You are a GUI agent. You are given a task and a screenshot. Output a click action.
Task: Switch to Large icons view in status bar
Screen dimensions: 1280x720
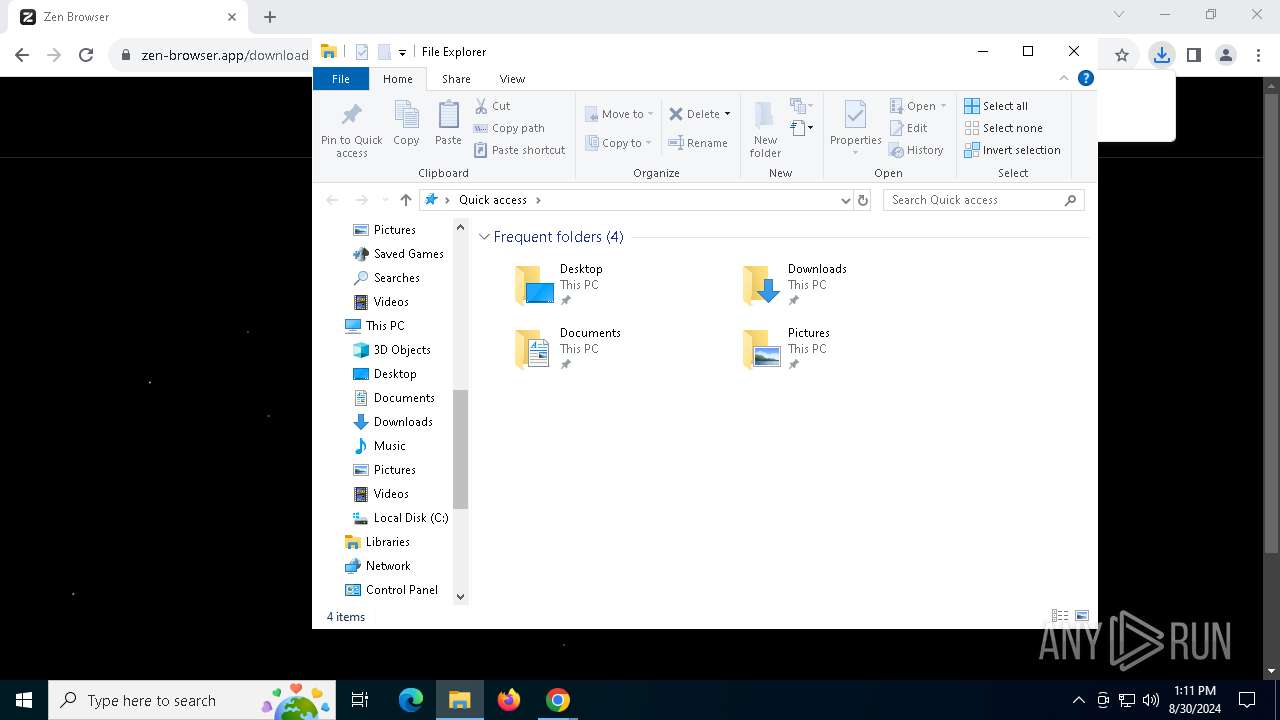point(1082,617)
